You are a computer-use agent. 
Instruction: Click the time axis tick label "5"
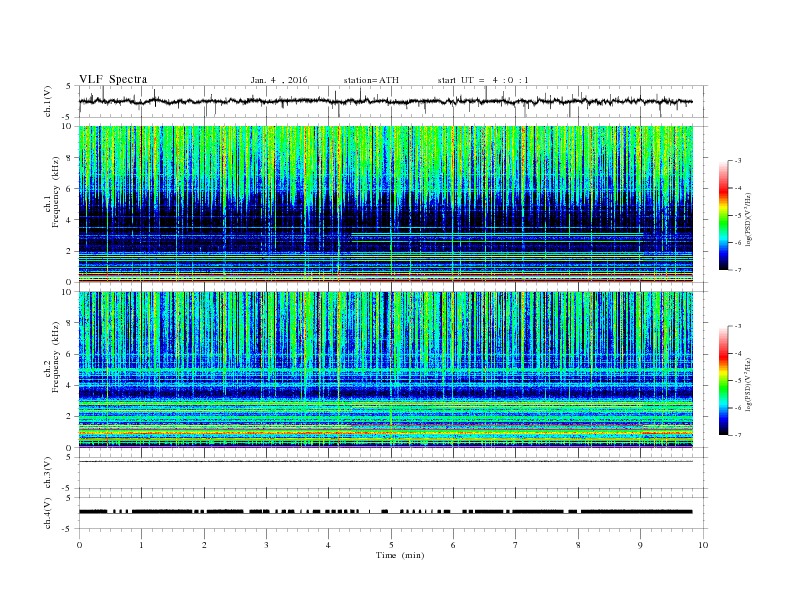click(x=391, y=545)
